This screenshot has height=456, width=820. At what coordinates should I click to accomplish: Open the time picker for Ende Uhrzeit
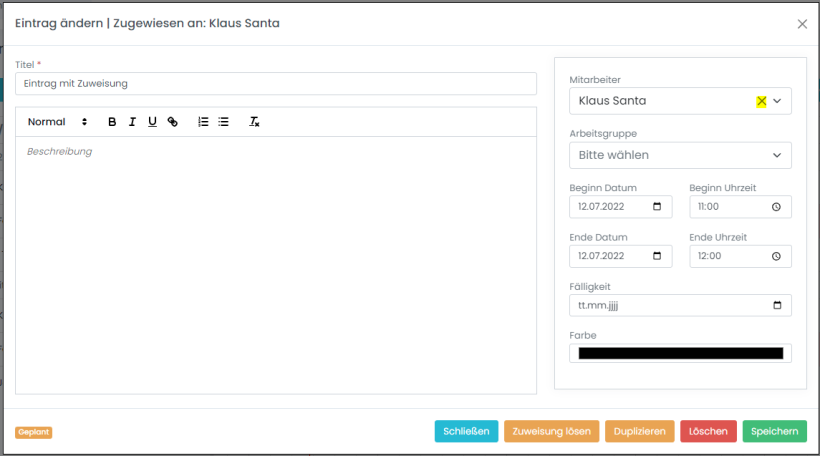[776, 256]
